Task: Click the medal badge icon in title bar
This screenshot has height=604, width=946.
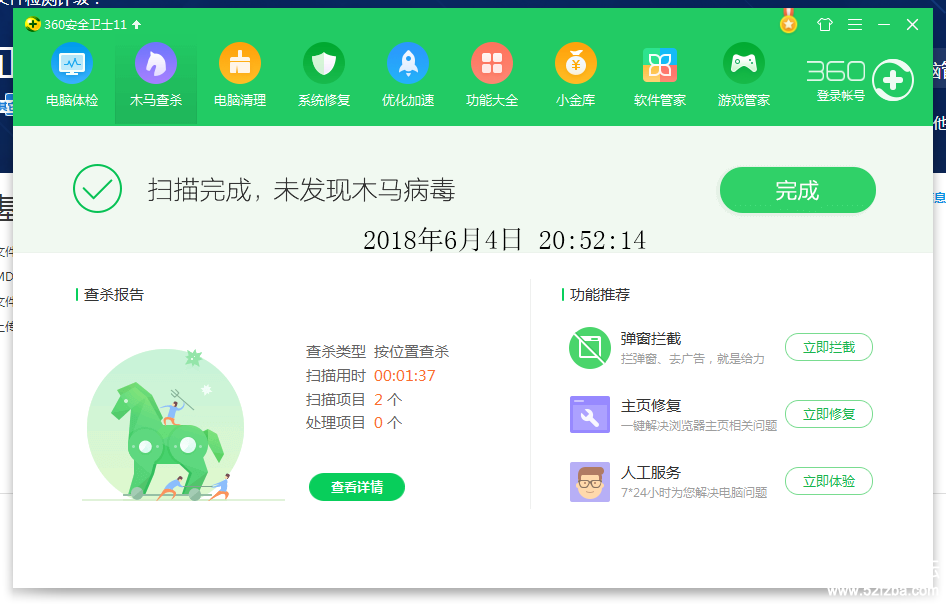Action: pos(788,22)
